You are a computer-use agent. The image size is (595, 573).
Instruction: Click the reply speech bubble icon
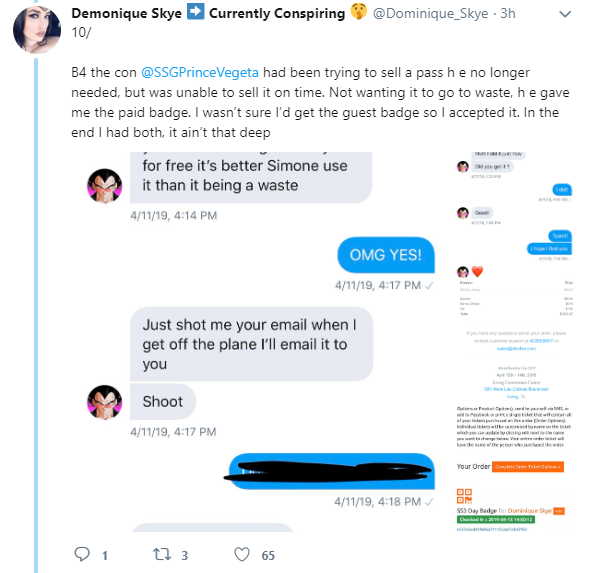tap(82, 554)
